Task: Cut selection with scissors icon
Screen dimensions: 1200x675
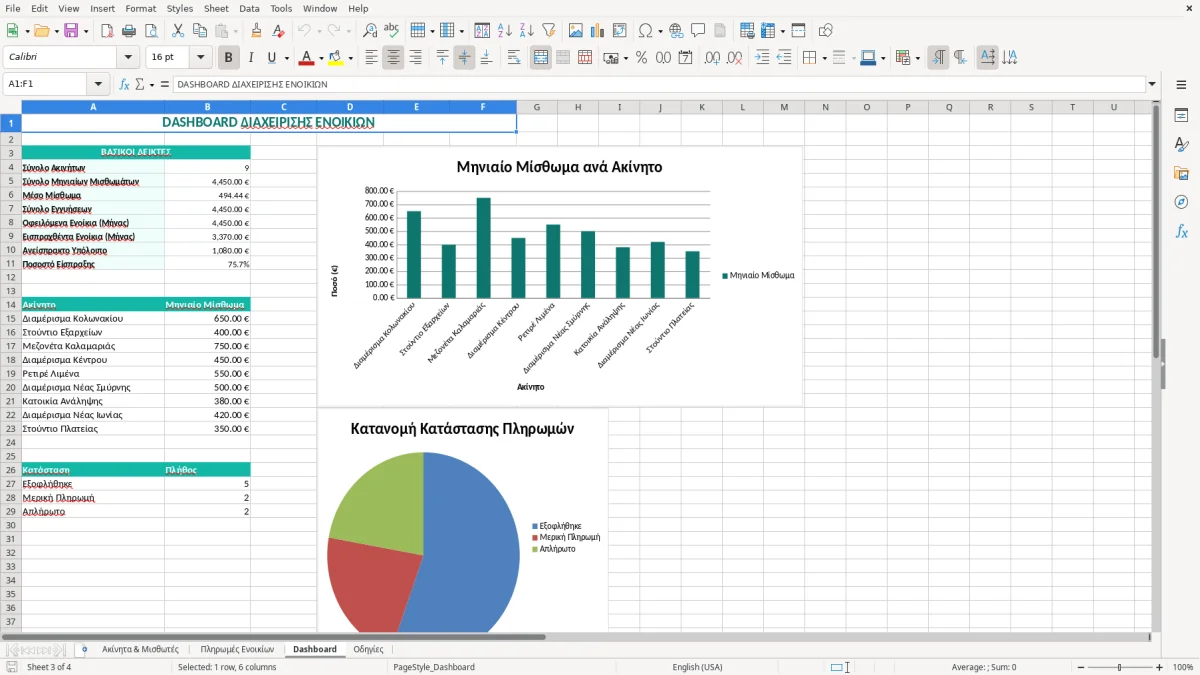Action: (178, 31)
